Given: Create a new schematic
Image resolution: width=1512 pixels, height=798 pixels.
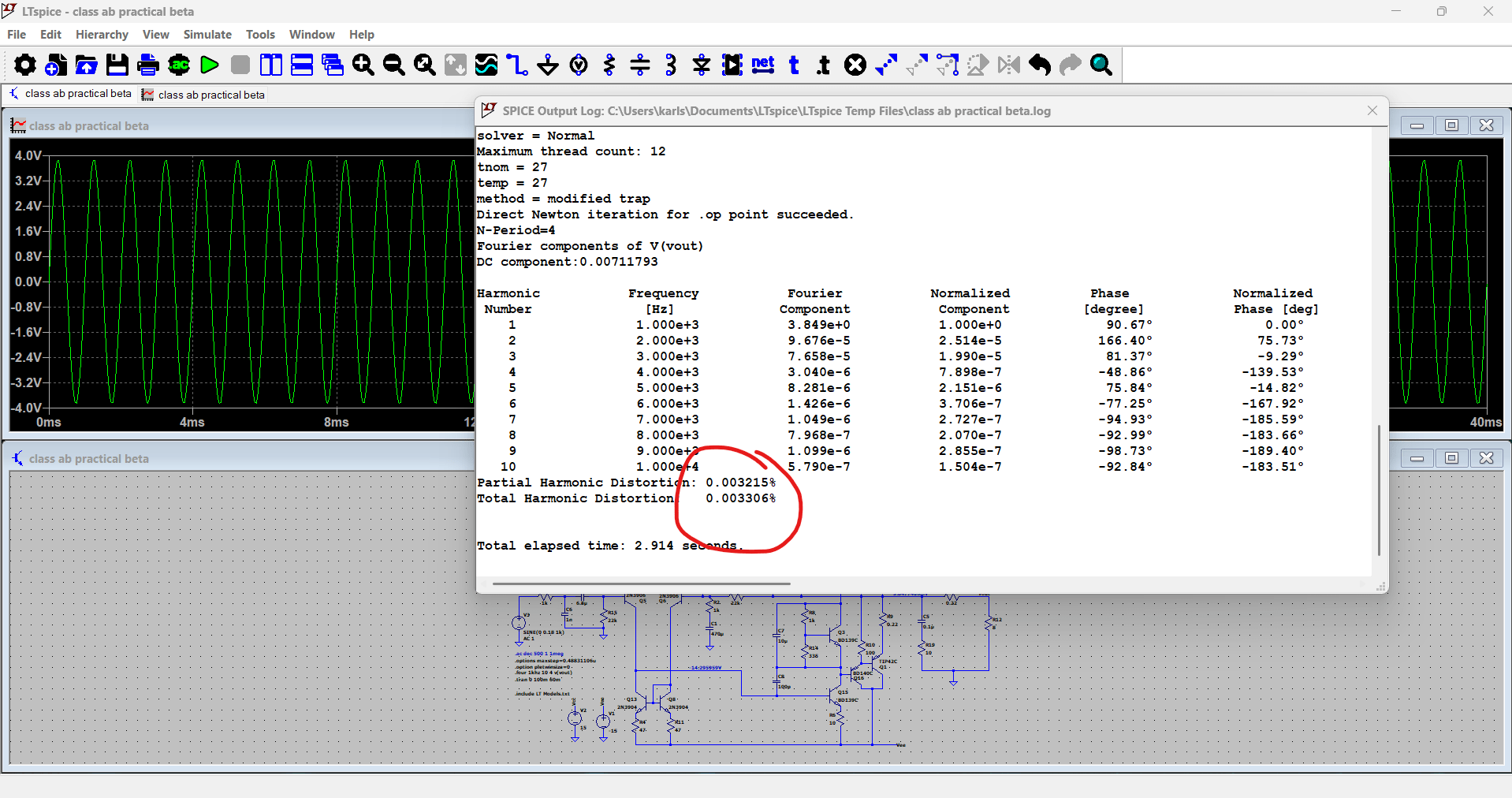Looking at the screenshot, I should tap(56, 65).
